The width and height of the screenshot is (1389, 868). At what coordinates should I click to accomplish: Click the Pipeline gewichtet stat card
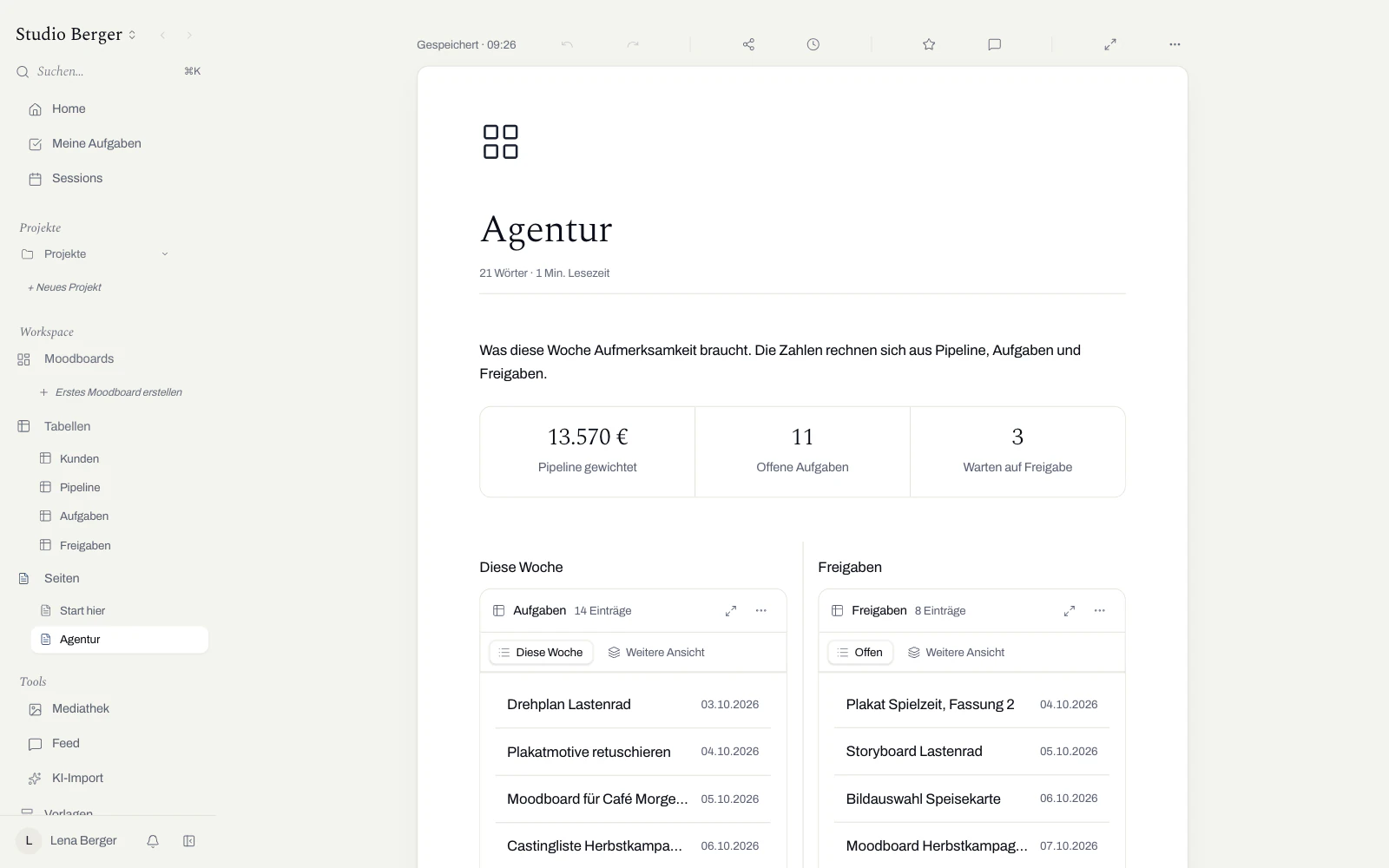point(588,451)
